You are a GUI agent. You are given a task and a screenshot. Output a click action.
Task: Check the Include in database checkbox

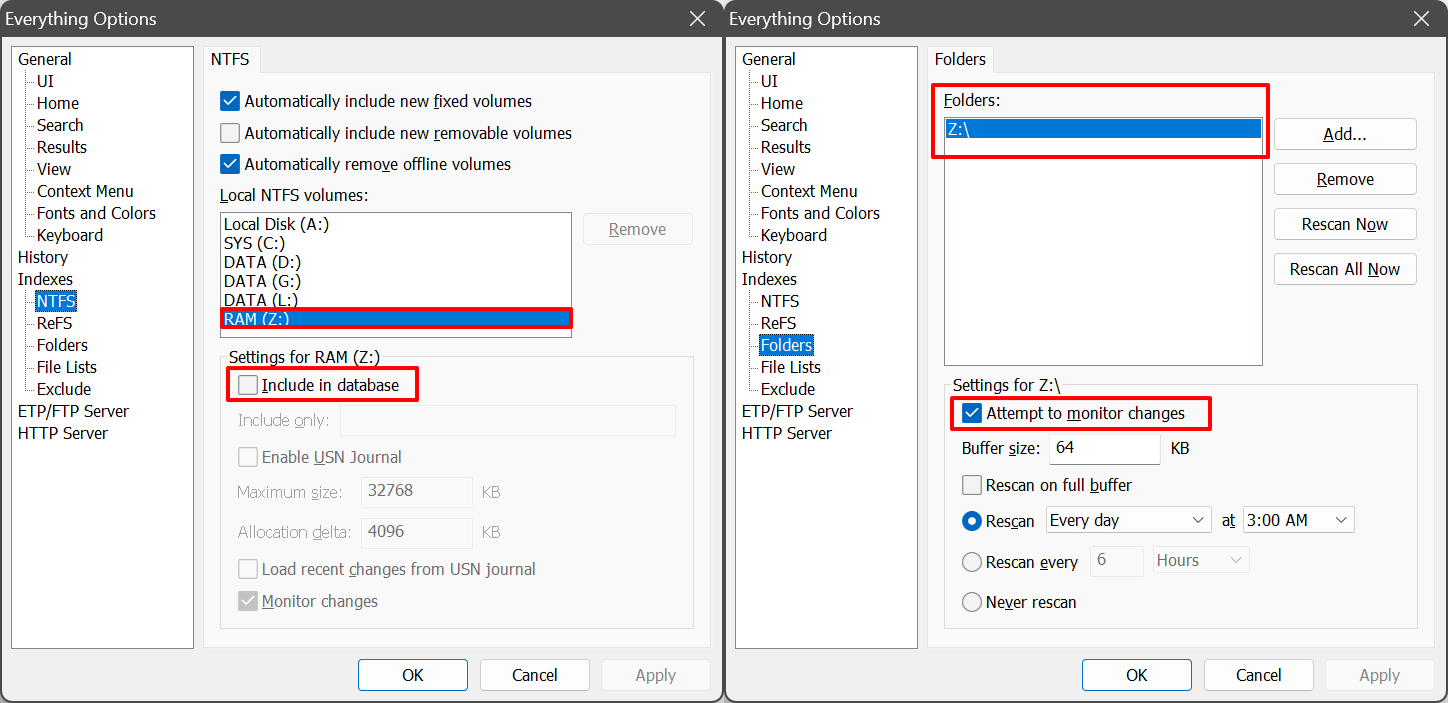pos(248,385)
